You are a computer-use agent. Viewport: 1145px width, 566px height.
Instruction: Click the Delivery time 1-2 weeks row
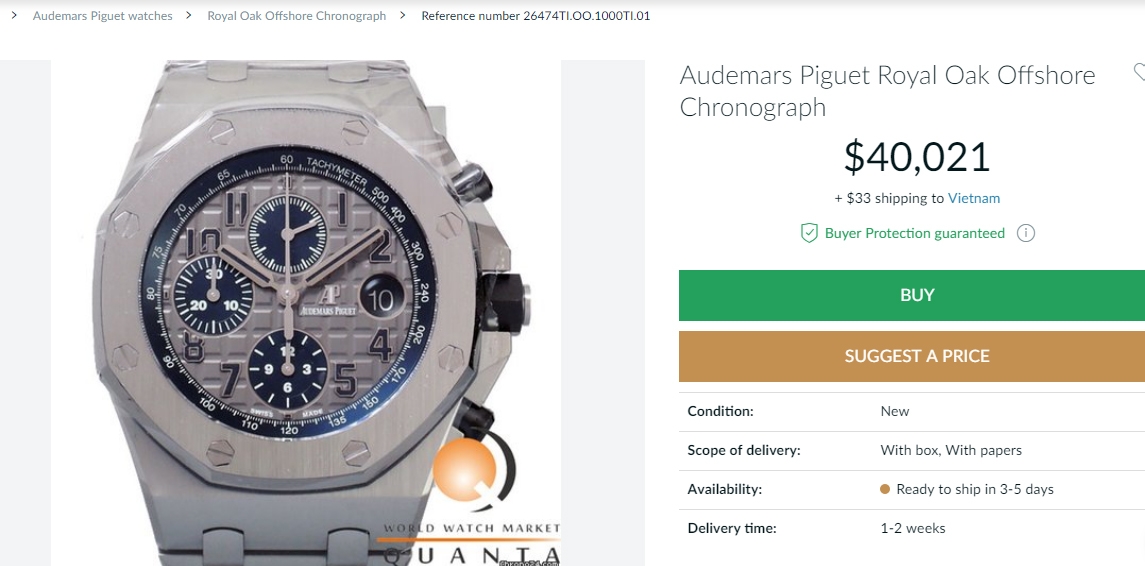pos(910,528)
